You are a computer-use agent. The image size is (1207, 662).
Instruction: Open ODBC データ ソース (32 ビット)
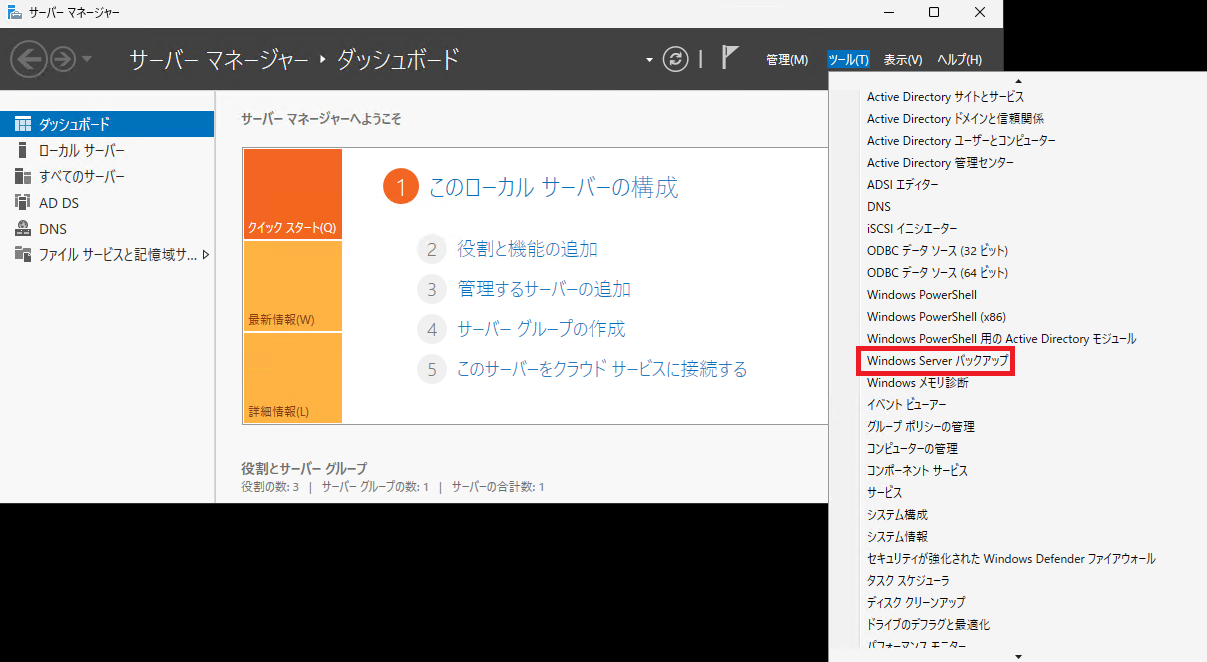click(938, 251)
